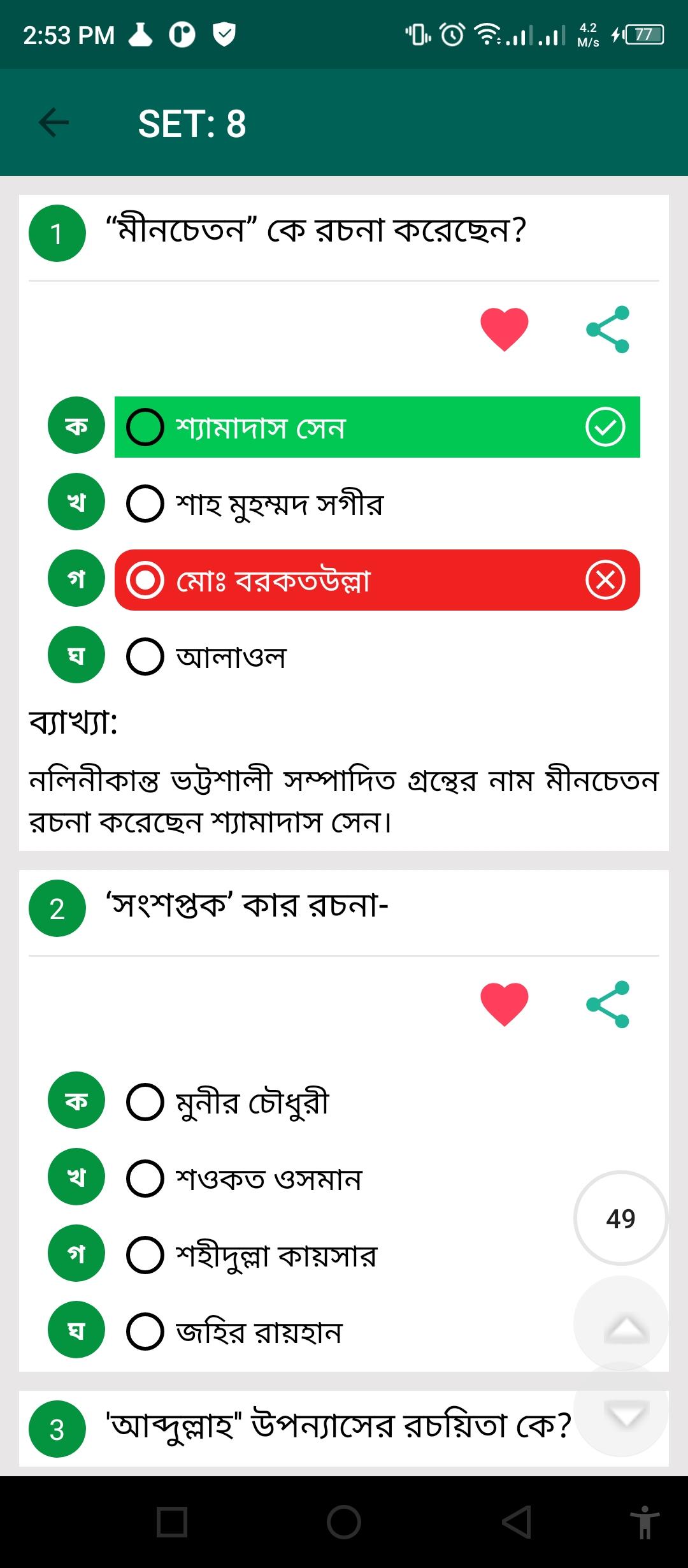
Task: Pick শহীদুল্লা কায়সার as the answer
Action: coord(145,1255)
